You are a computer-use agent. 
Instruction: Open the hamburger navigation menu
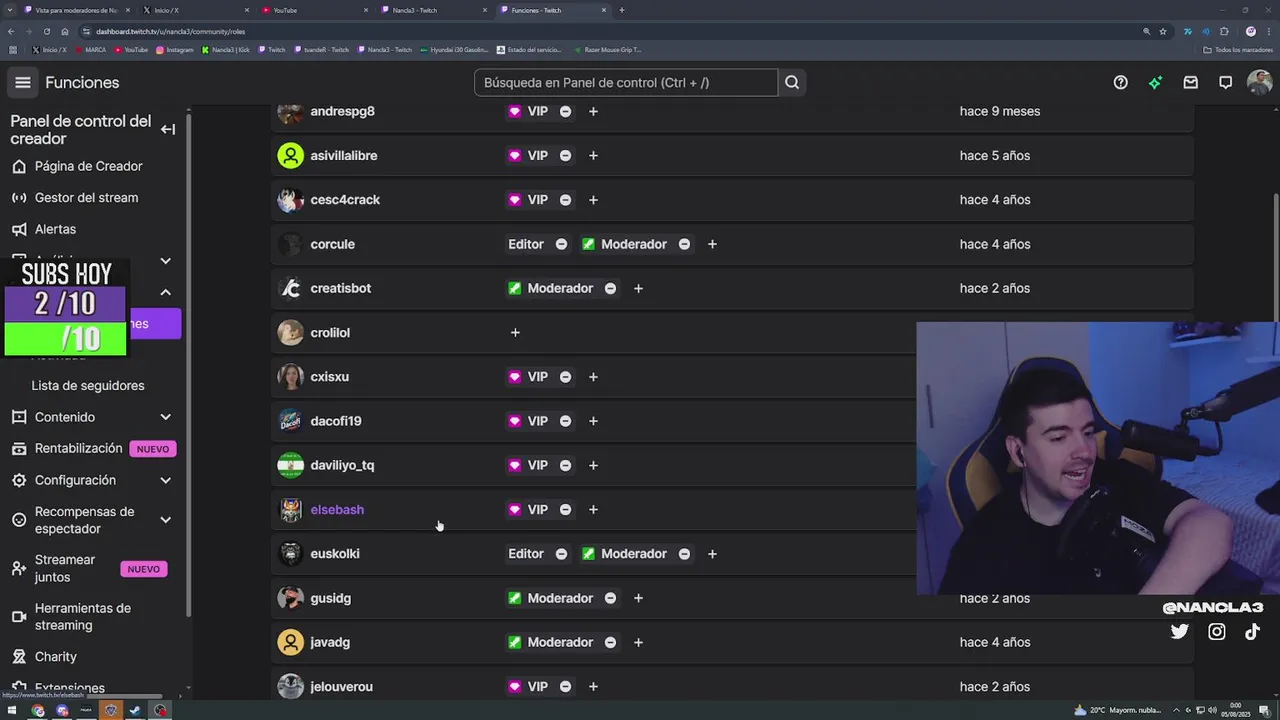(x=23, y=82)
